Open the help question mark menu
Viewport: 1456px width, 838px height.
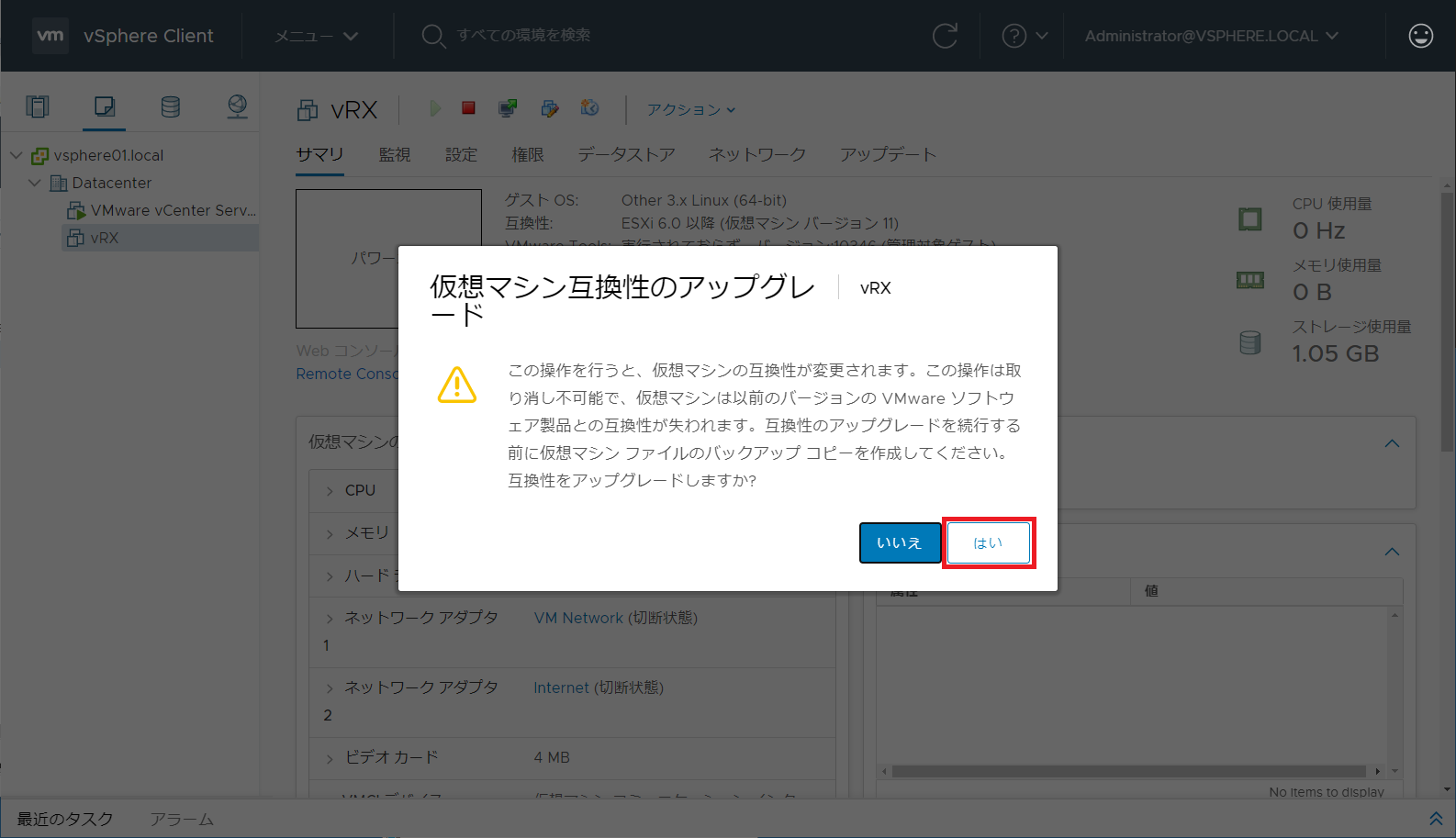(x=1024, y=36)
